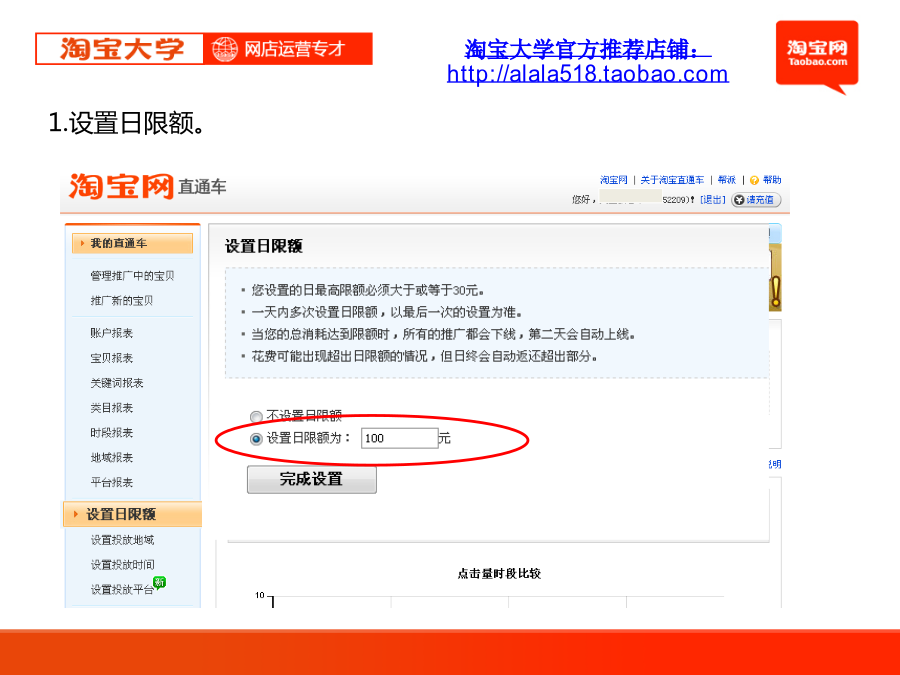The width and height of the screenshot is (900, 675).
Task: Click the green 新 badge next to 设置投放平台
Action: tap(159, 582)
